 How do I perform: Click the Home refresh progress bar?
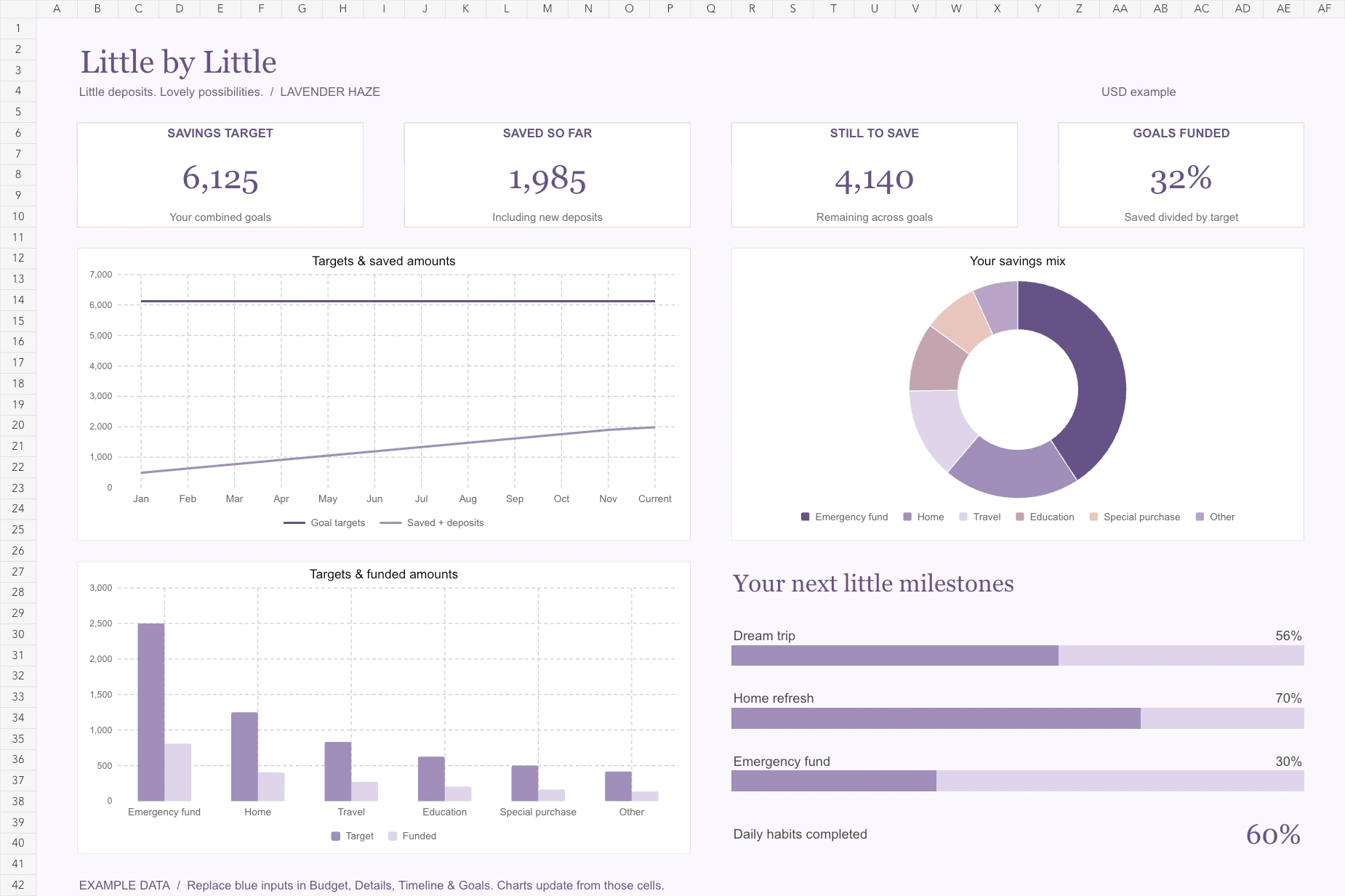click(x=1018, y=718)
